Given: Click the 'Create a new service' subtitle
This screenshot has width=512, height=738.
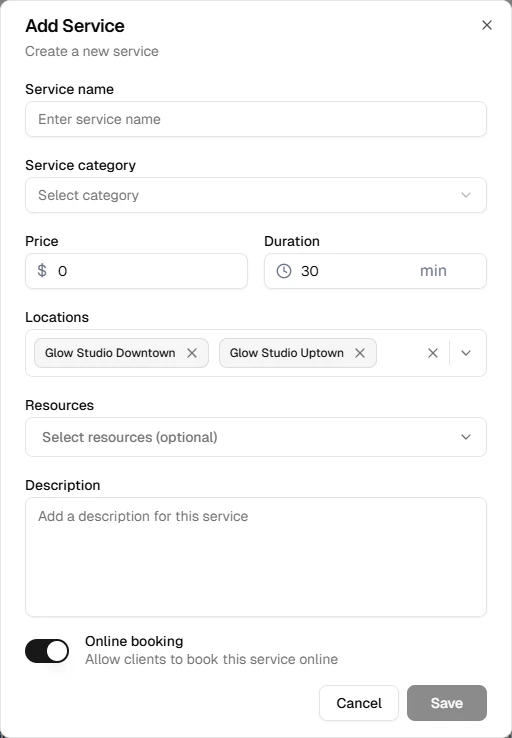Looking at the screenshot, I should click(x=92, y=51).
